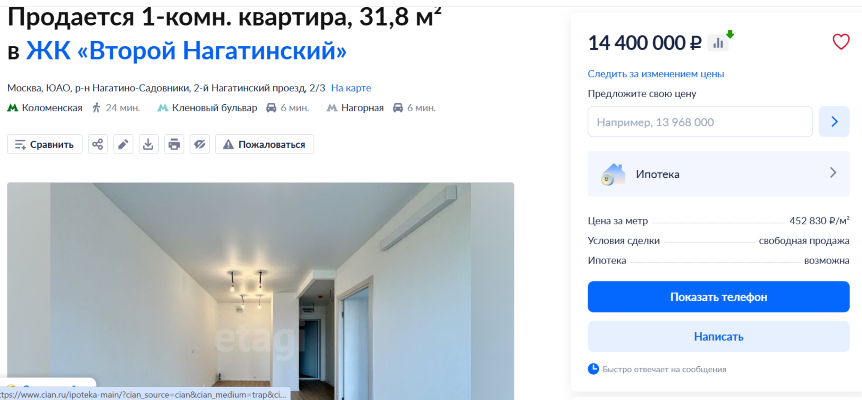
Task: Click the Сравнить button
Action: (45, 145)
